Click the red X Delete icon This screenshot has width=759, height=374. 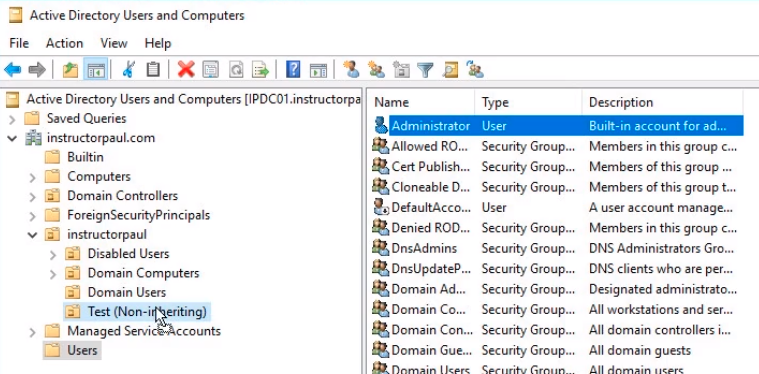pos(186,70)
